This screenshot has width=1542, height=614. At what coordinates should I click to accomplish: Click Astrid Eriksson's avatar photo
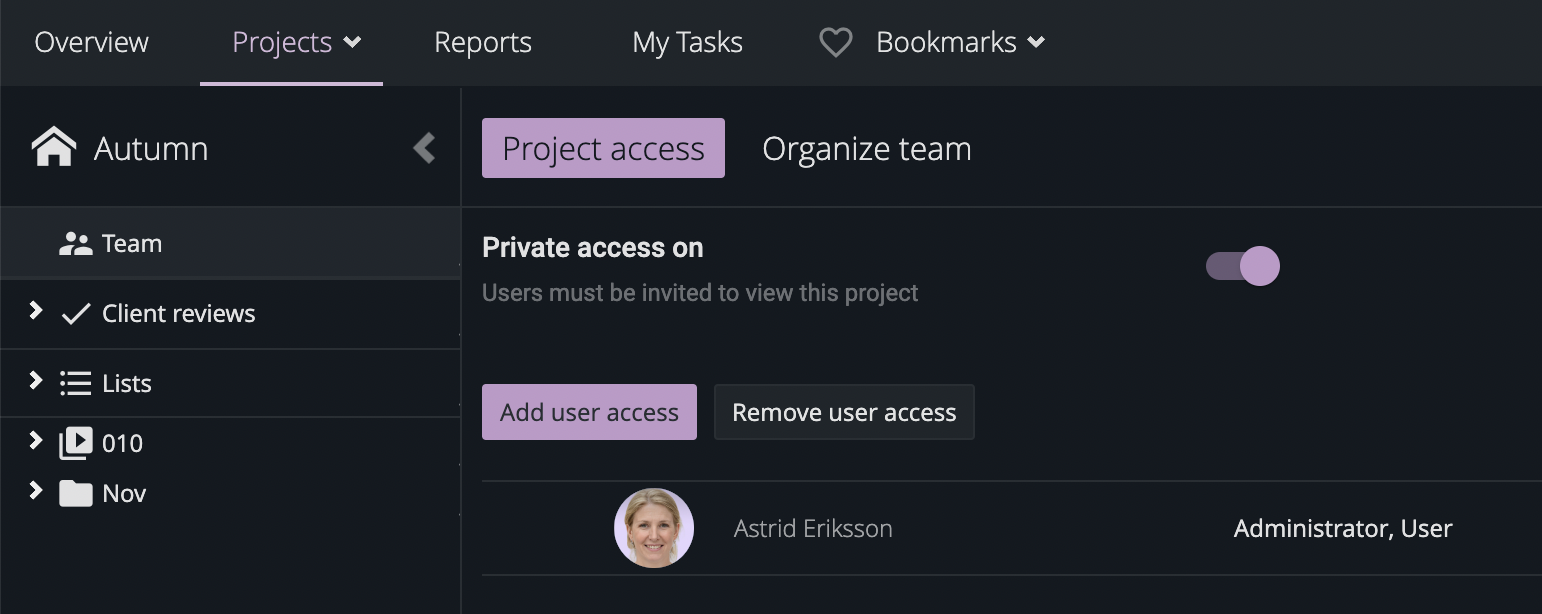[654, 528]
